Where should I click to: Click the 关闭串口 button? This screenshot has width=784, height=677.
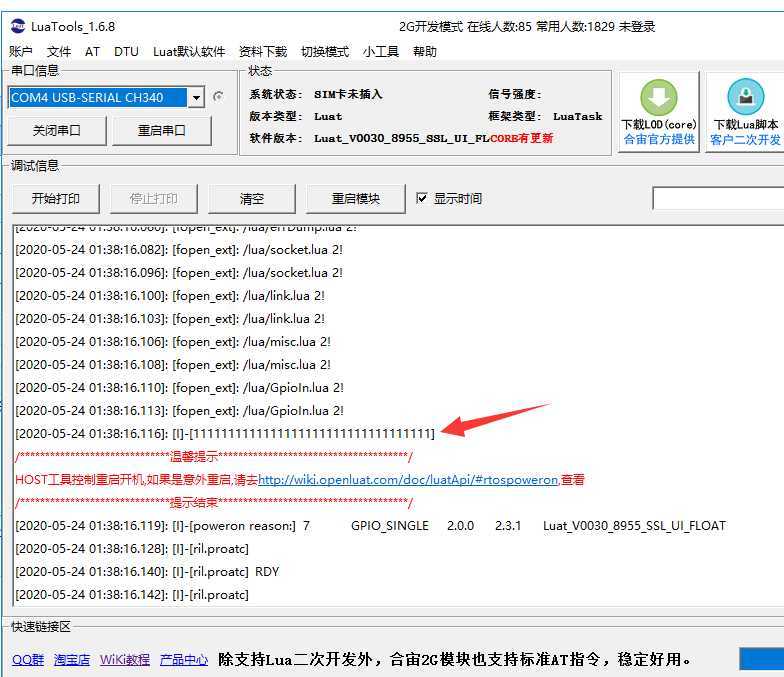pos(56,130)
